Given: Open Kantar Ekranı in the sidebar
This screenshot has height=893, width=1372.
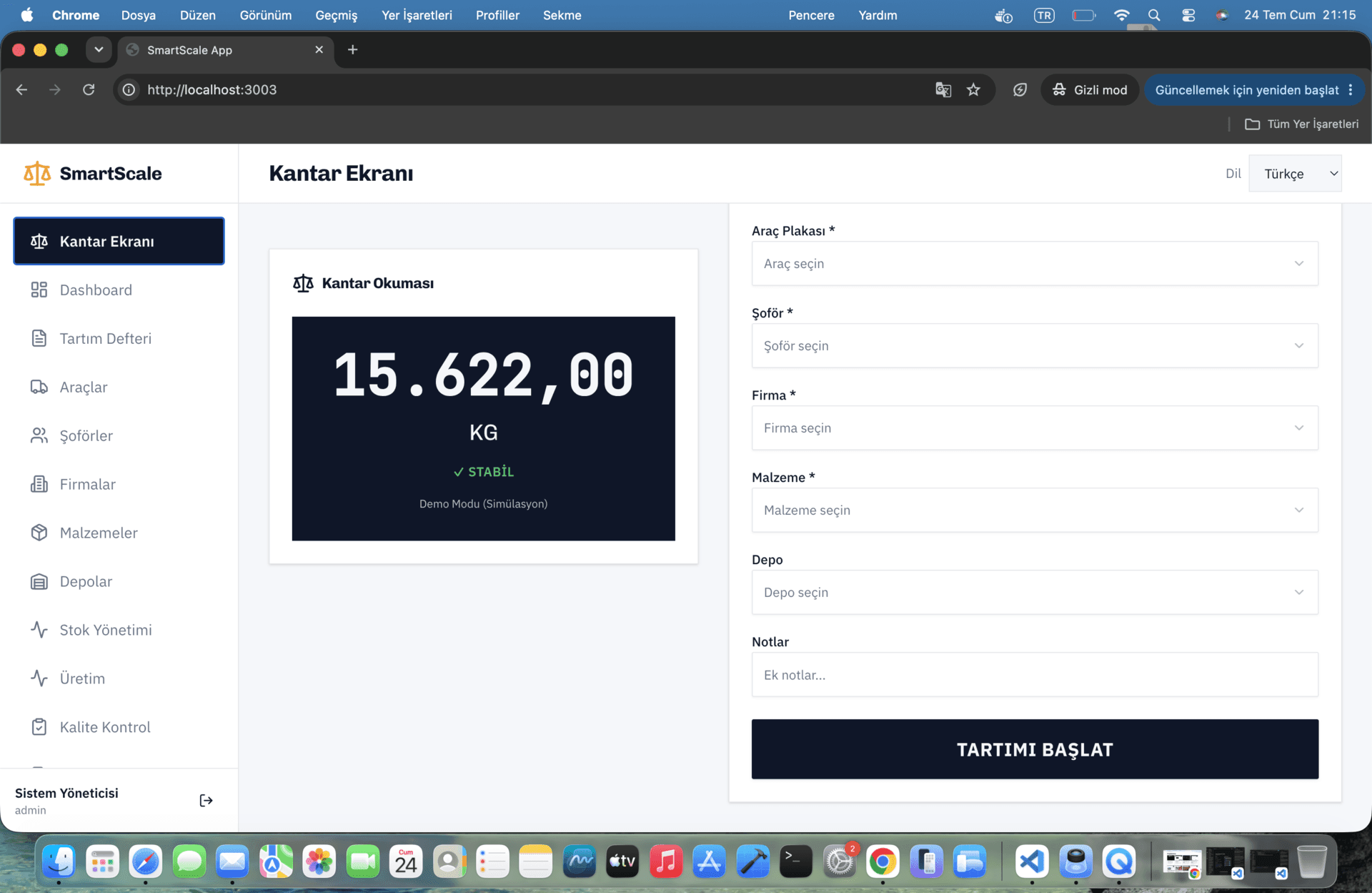Looking at the screenshot, I should point(119,241).
